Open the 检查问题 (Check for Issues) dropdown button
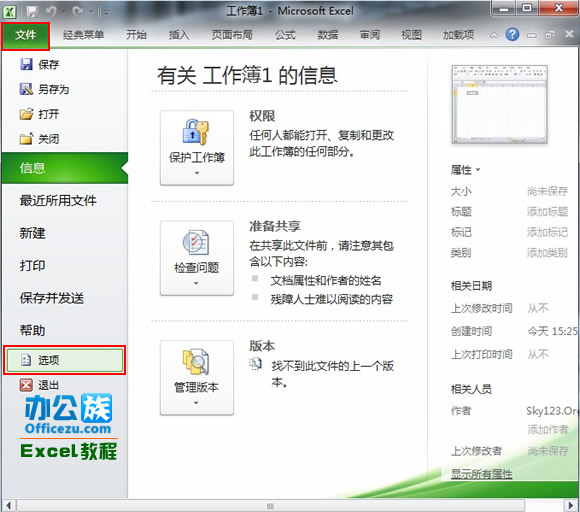The width and height of the screenshot is (580, 512). pyautogui.click(x=197, y=258)
